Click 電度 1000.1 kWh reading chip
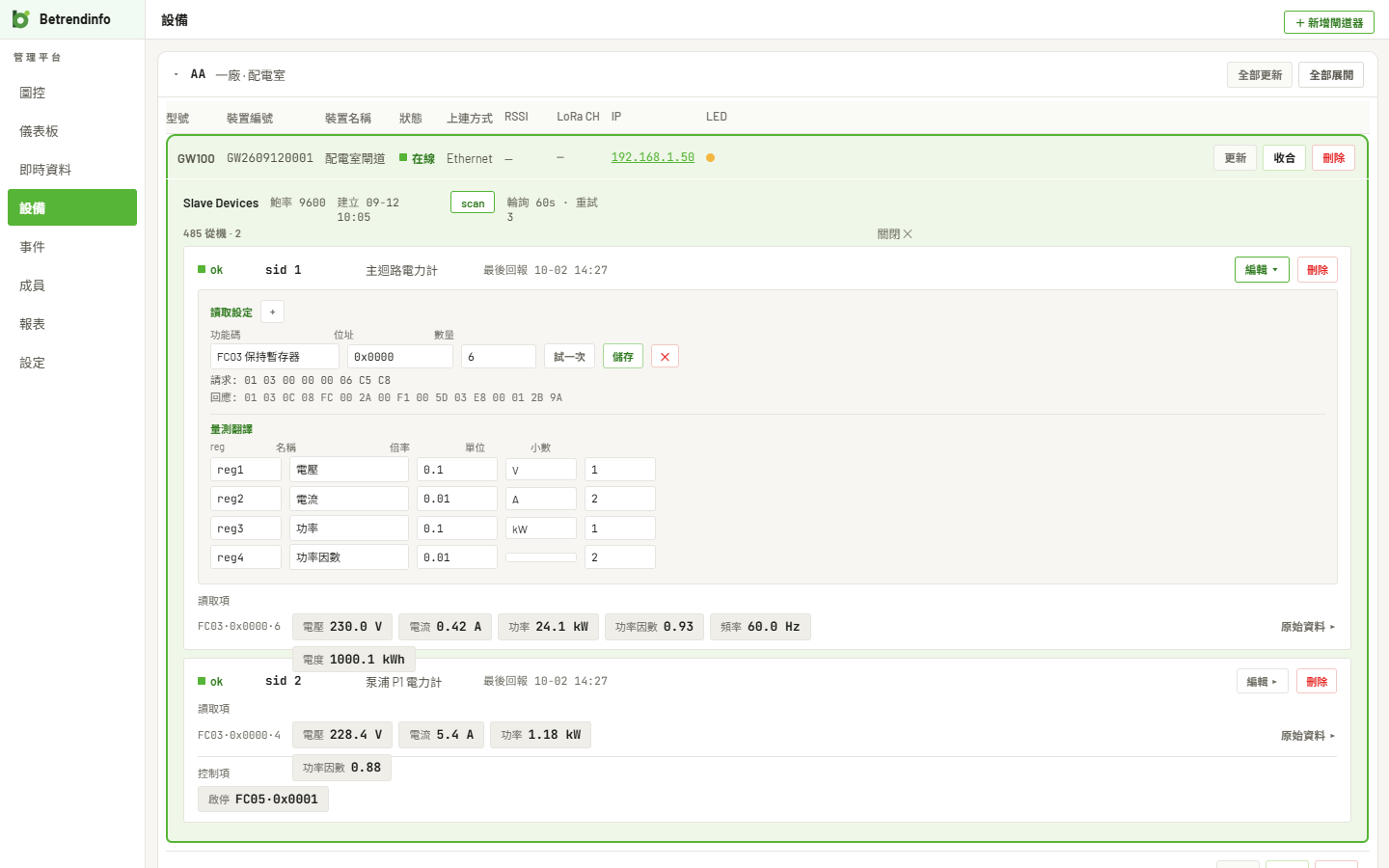Viewport: 1389px width, 868px height. [x=354, y=660]
